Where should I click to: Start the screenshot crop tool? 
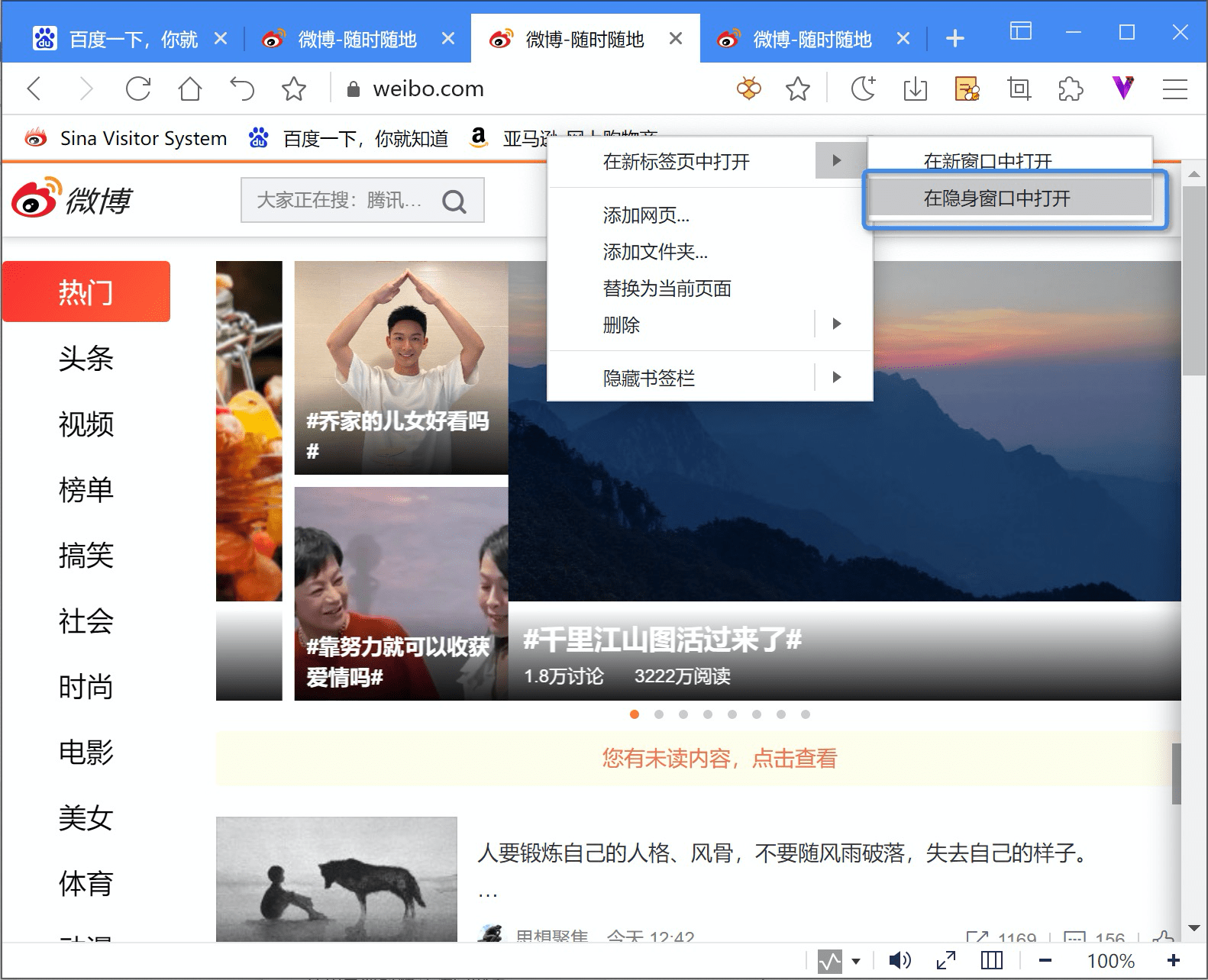[1019, 89]
